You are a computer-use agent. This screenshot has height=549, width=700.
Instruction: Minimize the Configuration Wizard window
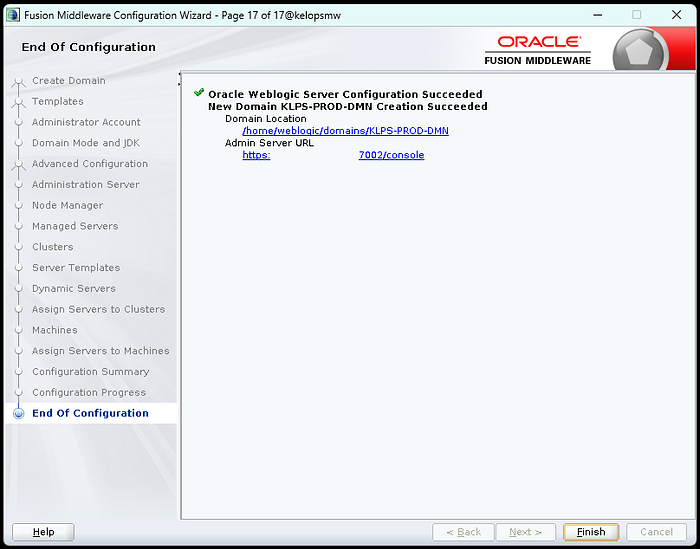click(x=597, y=15)
